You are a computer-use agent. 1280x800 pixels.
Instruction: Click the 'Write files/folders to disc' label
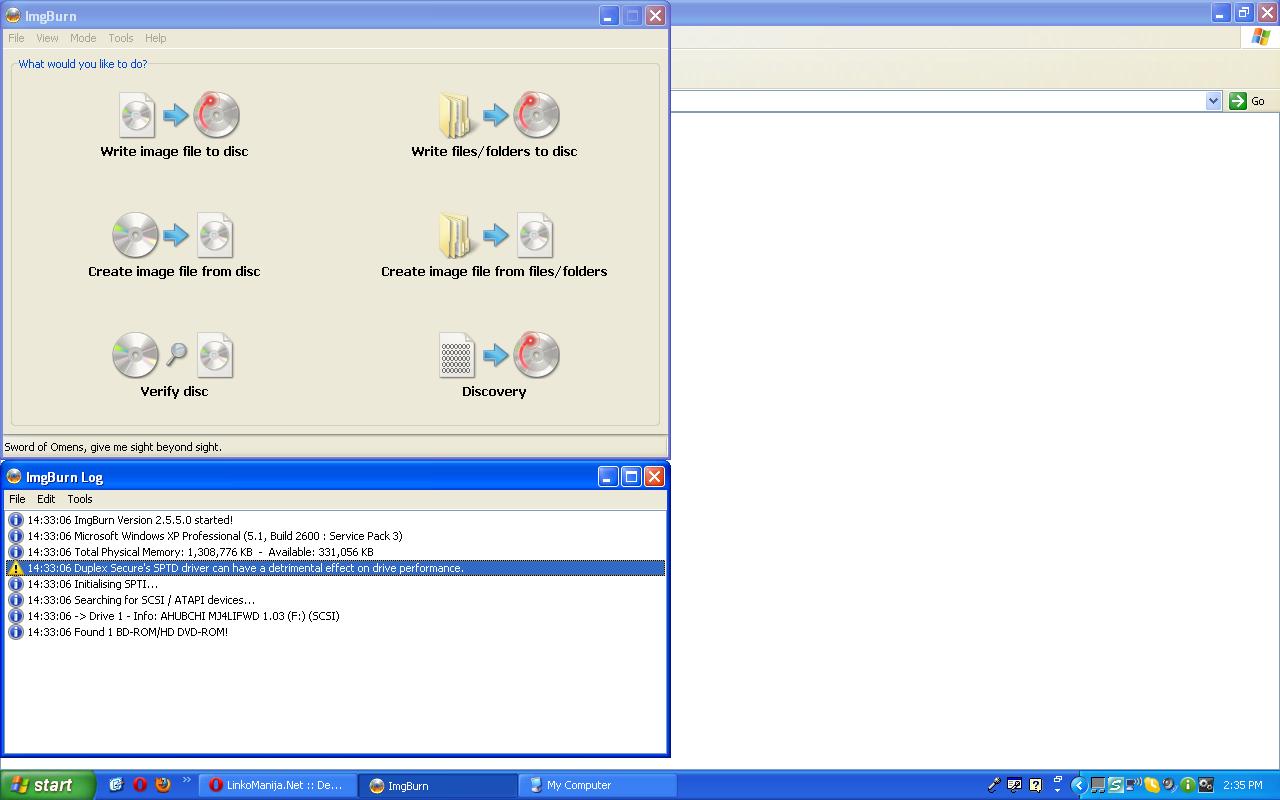point(494,152)
